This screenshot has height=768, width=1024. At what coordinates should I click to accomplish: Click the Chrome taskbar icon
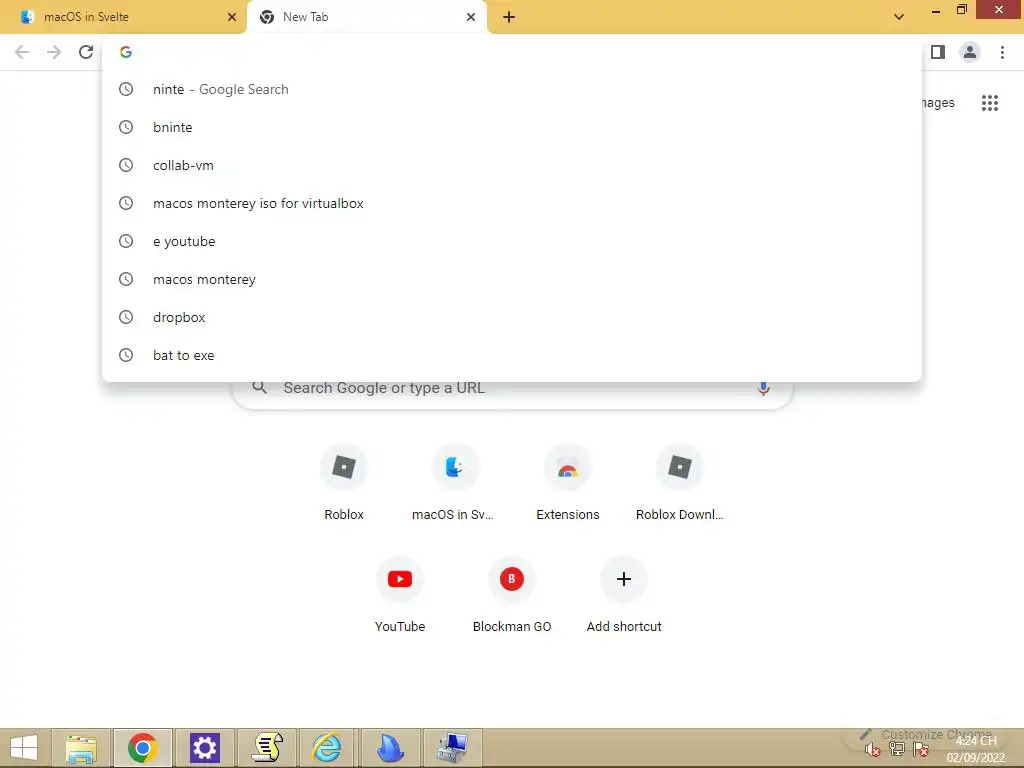click(x=143, y=748)
